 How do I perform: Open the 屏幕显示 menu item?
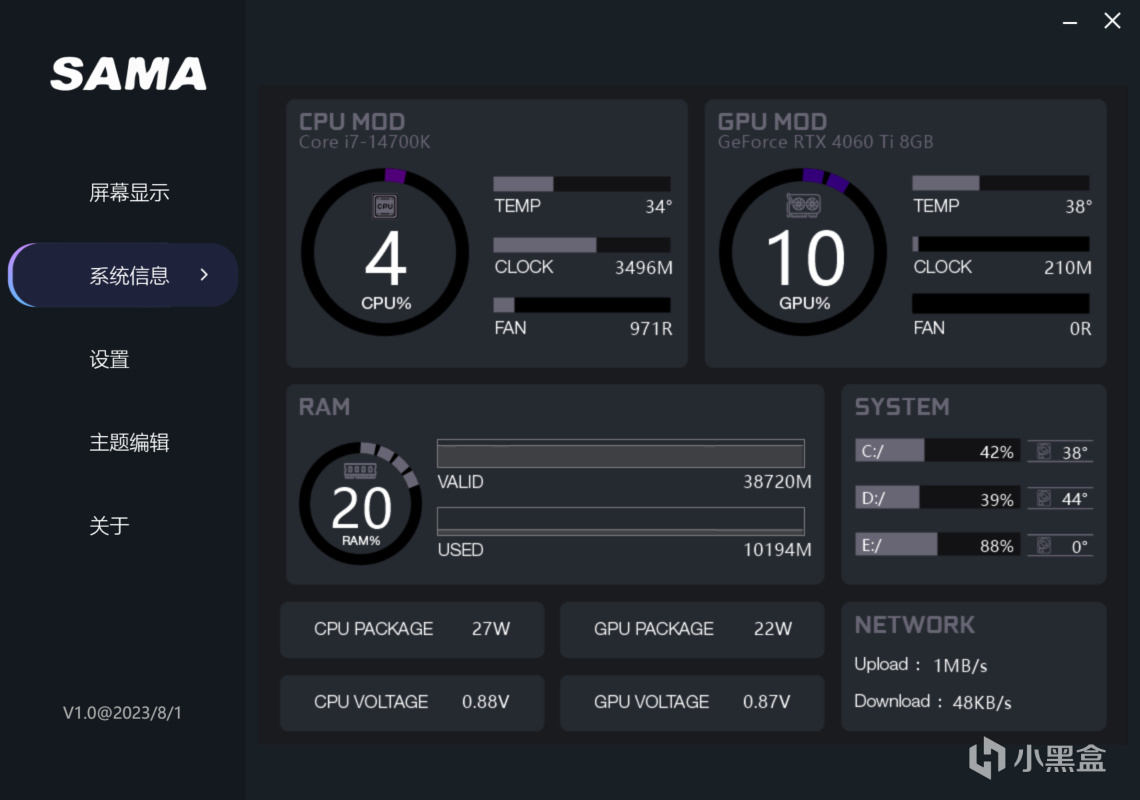(129, 193)
